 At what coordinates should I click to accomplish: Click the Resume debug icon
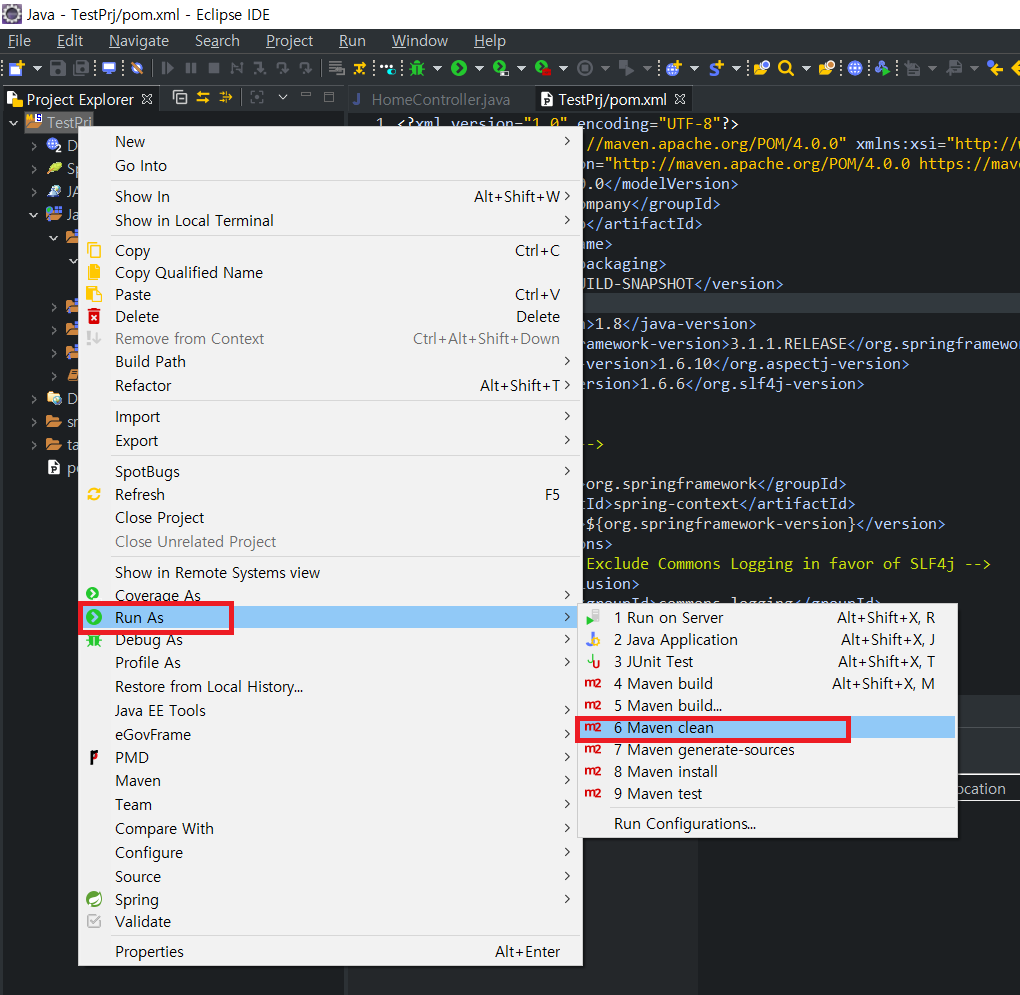[x=167, y=68]
